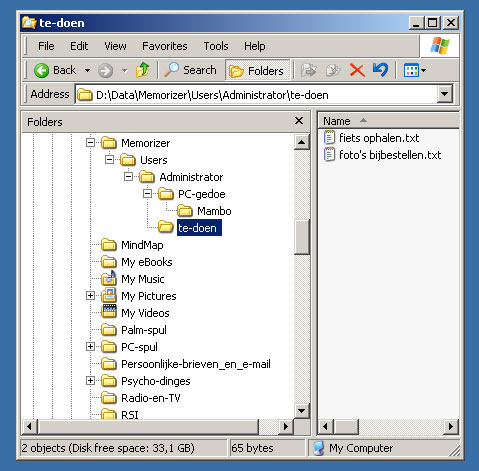Select the Administrator folder
This screenshot has width=479, height=471.
[191, 177]
